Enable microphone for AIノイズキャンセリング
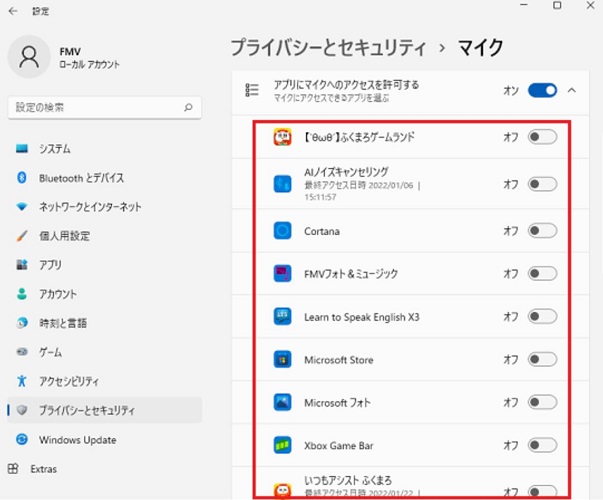The image size is (603, 500). coord(542,184)
